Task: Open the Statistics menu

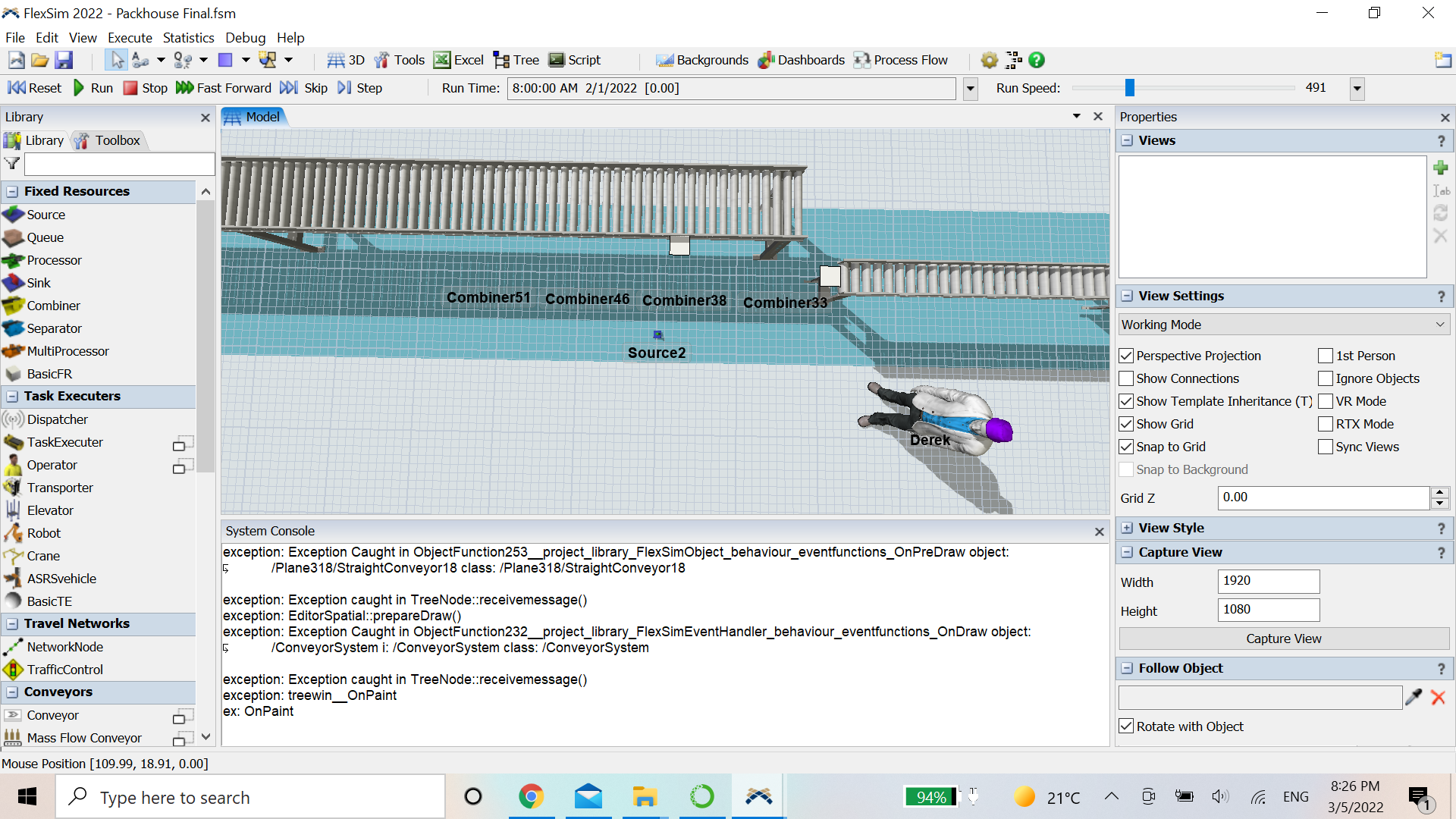Action: [x=188, y=37]
